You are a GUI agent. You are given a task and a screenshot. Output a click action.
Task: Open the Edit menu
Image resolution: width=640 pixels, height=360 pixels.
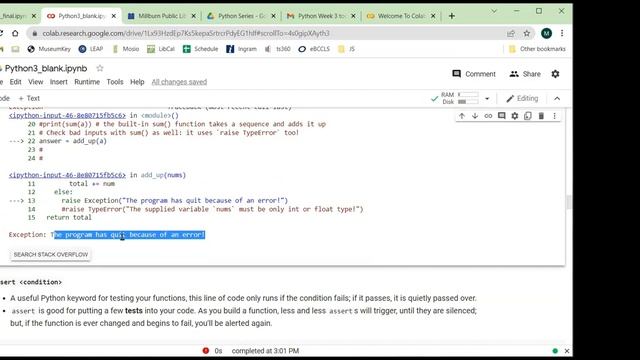[x=16, y=82]
